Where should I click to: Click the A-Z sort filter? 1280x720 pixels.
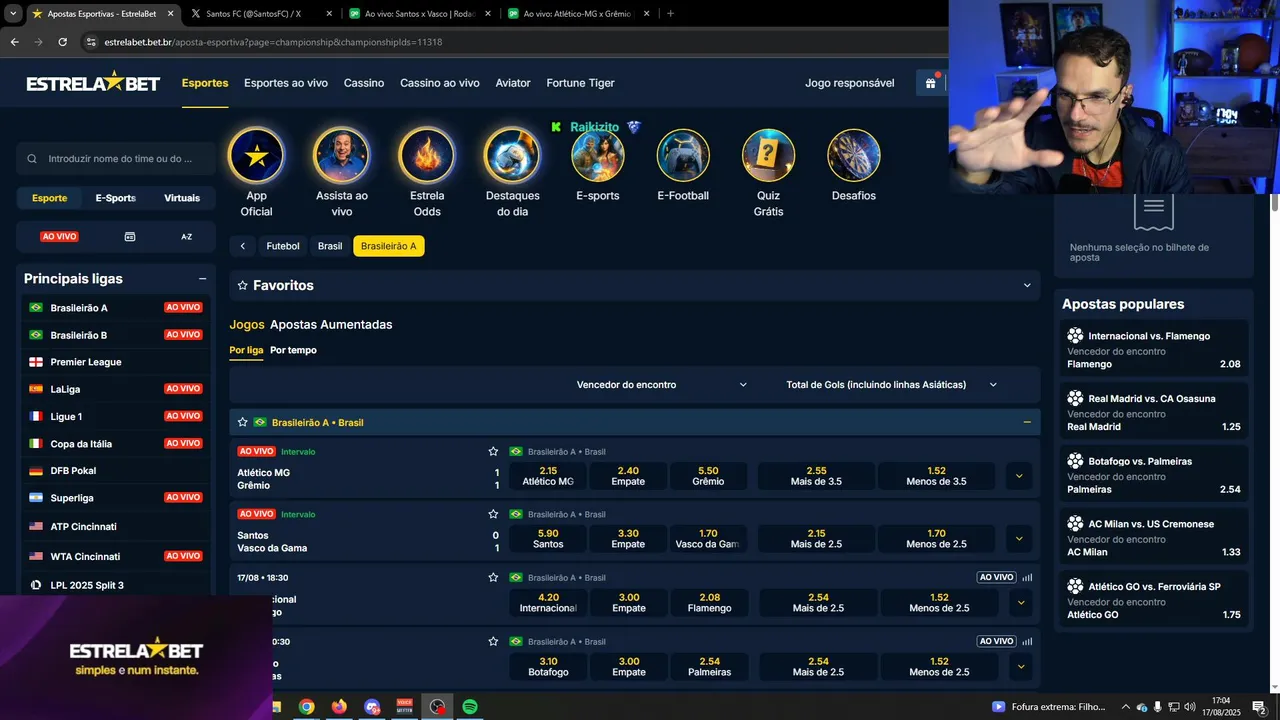tap(187, 237)
